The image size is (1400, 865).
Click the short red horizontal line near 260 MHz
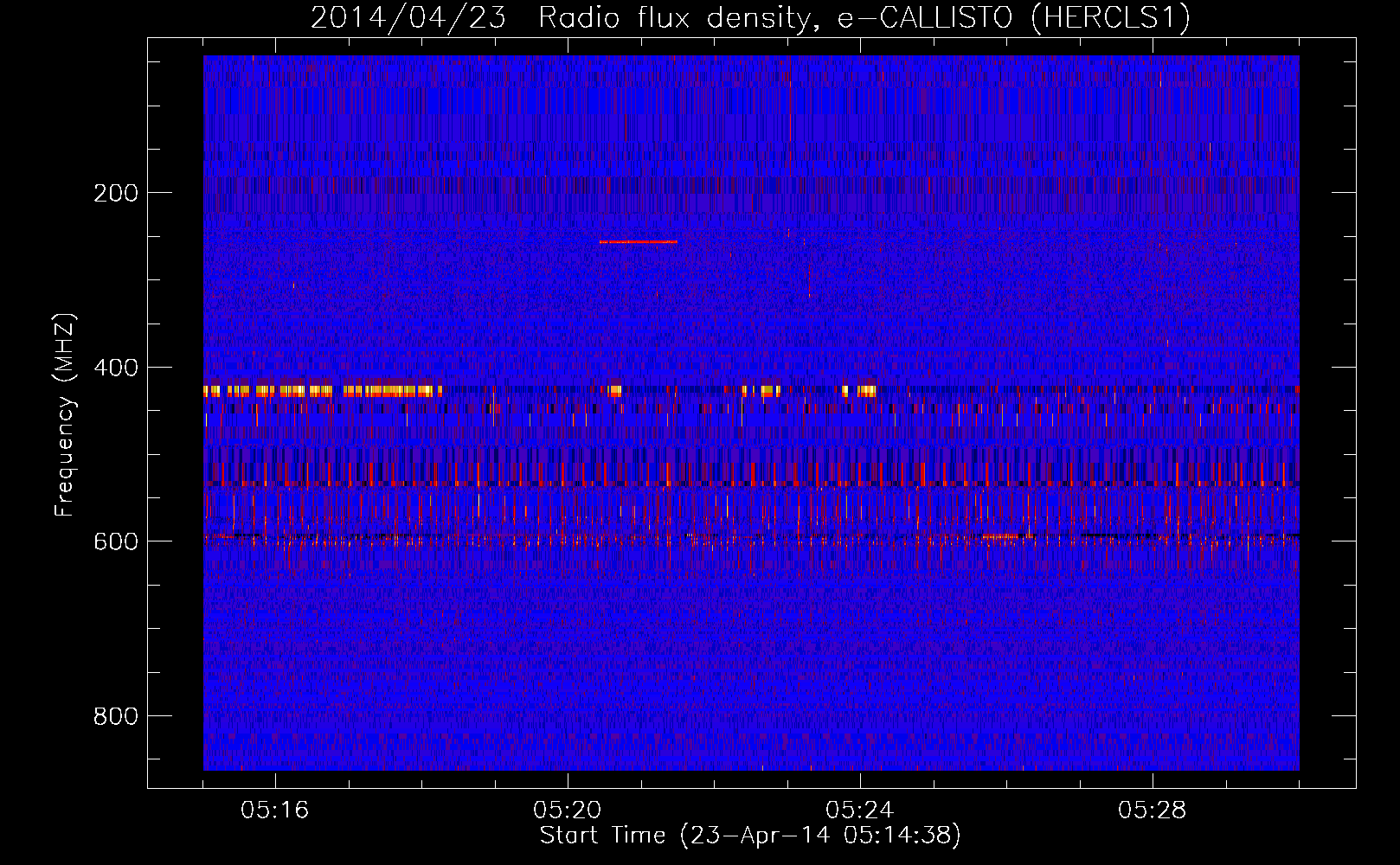tap(639, 242)
